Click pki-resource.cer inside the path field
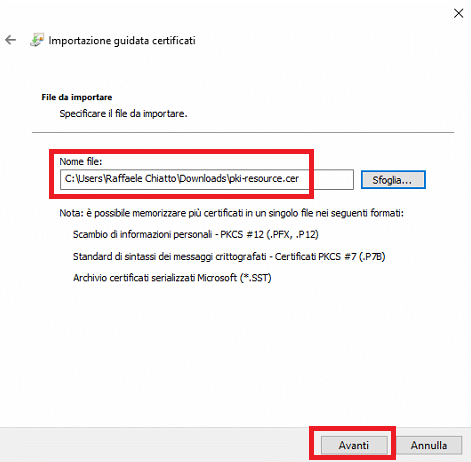471x462 pixels. [264, 179]
